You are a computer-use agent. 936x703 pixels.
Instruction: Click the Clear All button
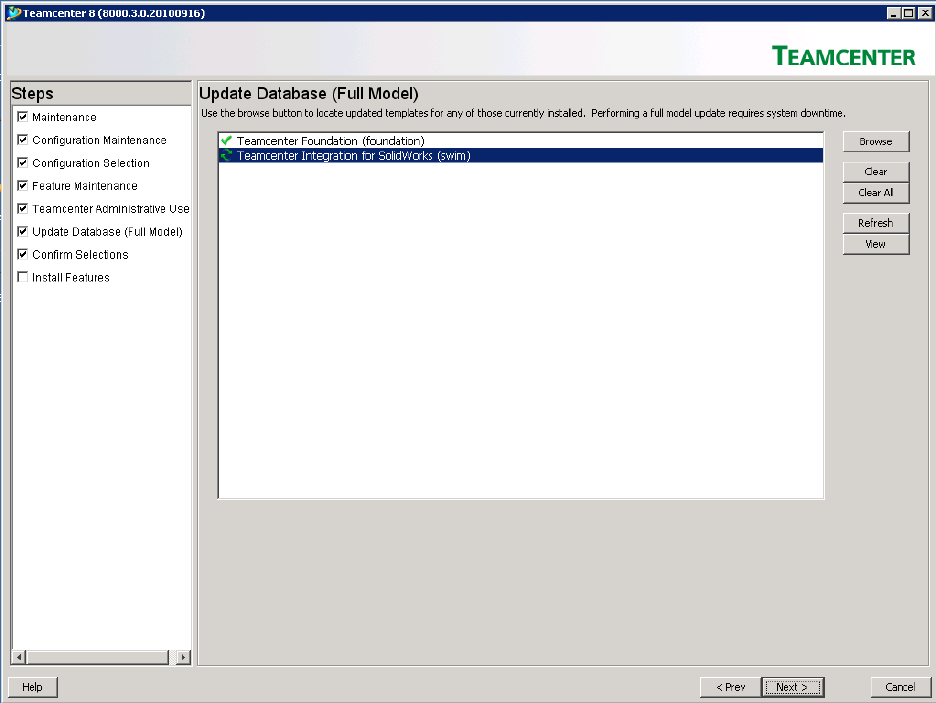pos(876,192)
